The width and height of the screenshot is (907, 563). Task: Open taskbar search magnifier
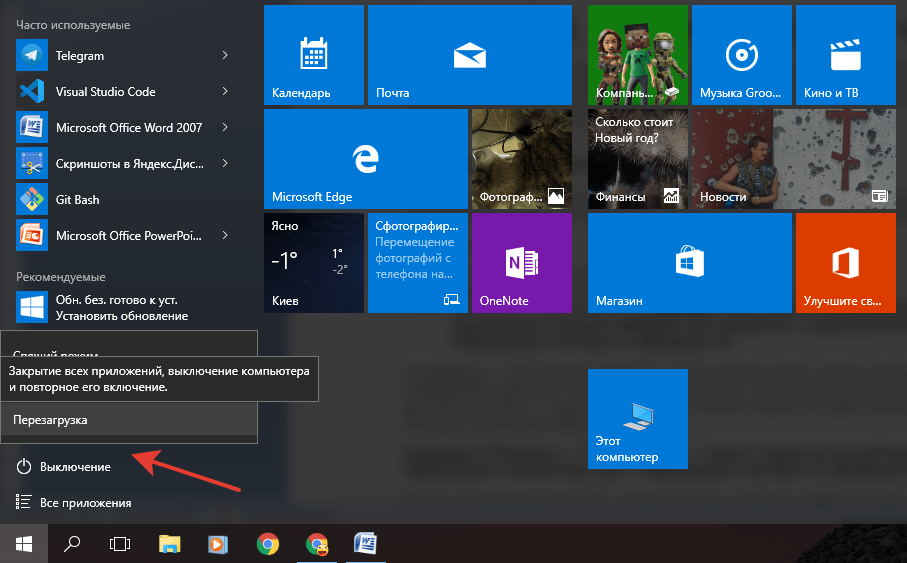[x=72, y=544]
